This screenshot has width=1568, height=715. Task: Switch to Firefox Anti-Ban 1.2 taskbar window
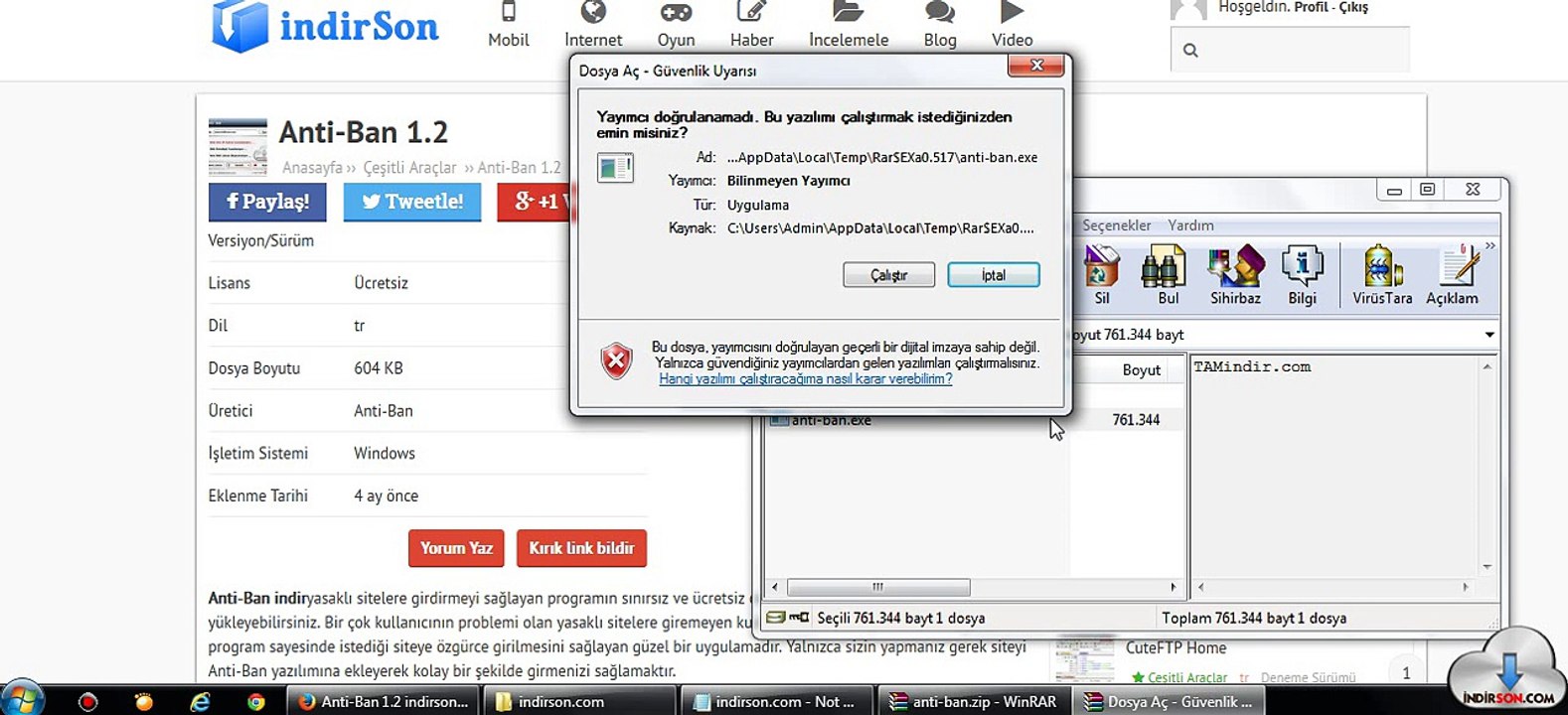pos(382,701)
